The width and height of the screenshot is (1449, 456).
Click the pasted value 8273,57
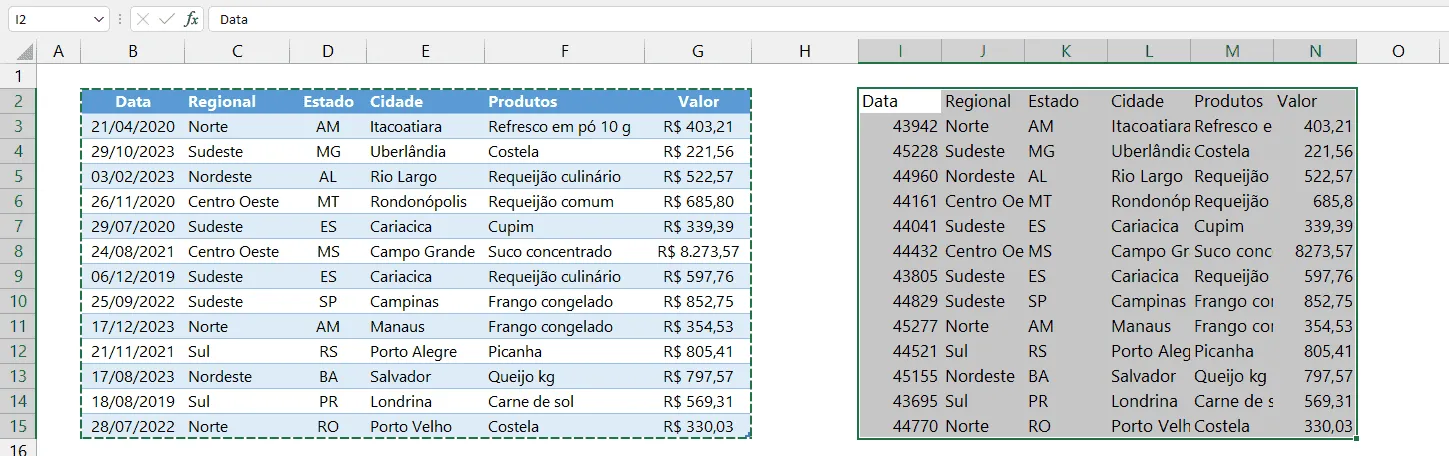[x=1315, y=251]
